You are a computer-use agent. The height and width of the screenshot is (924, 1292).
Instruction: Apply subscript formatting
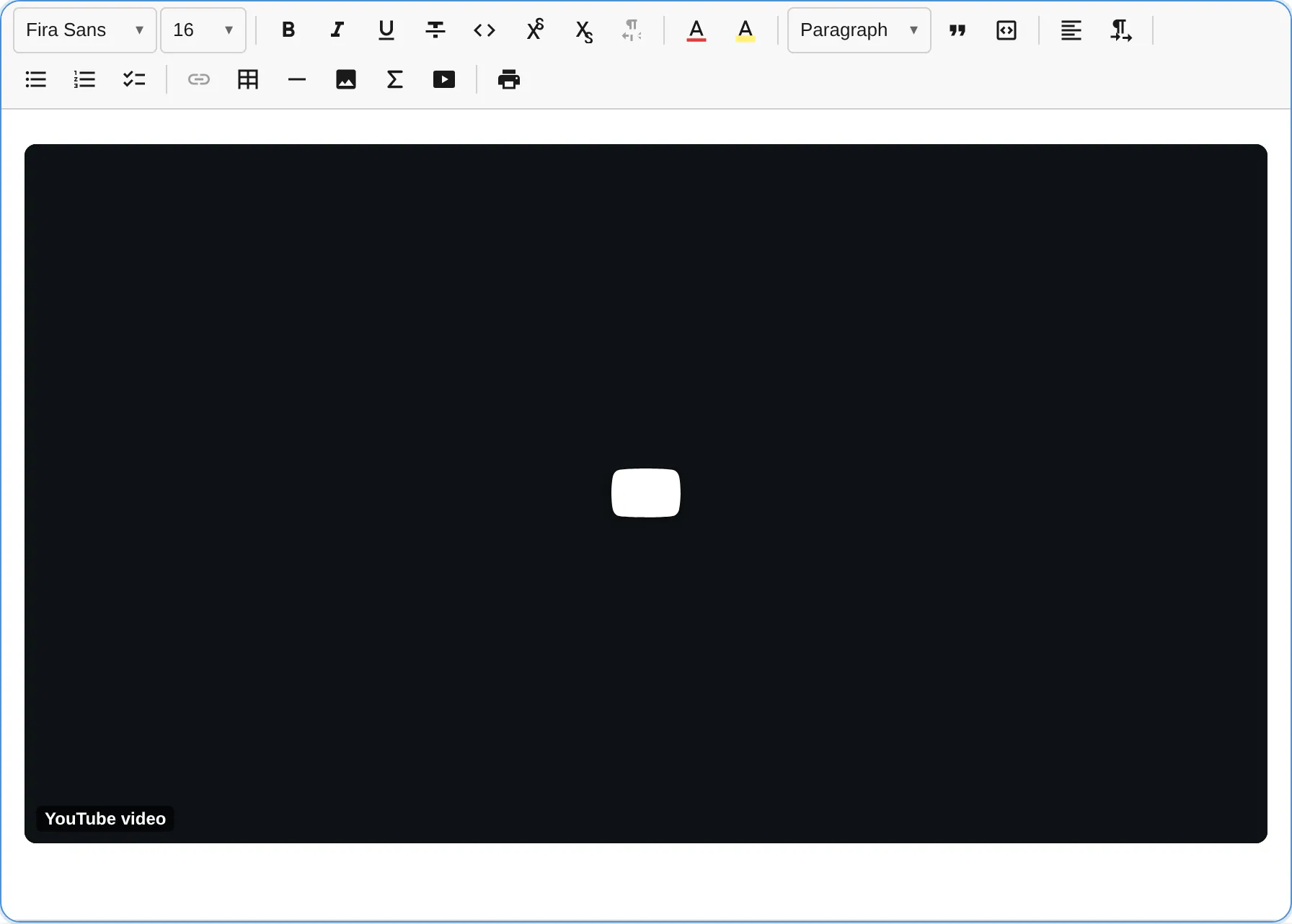tap(584, 30)
